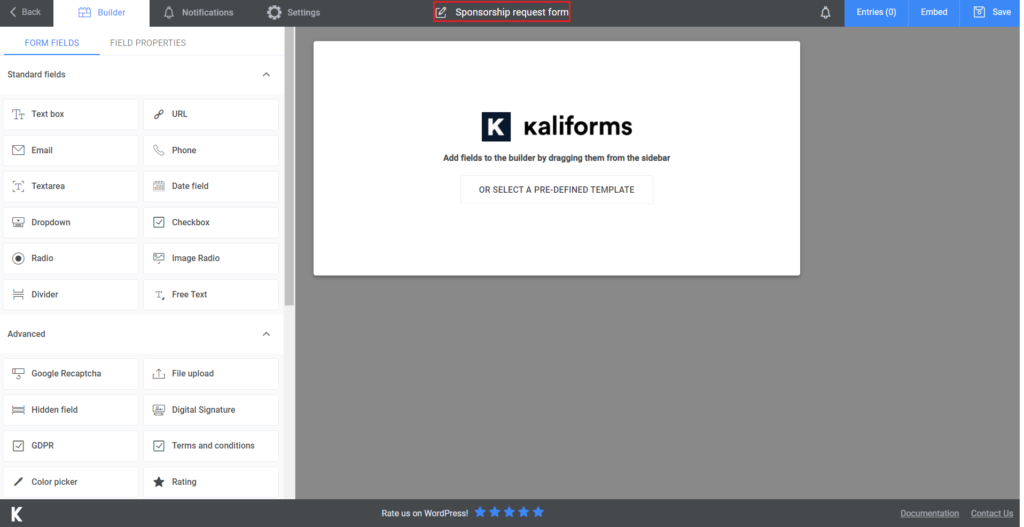The image size is (1024, 527).
Task: Click the Embed button
Action: (934, 12)
